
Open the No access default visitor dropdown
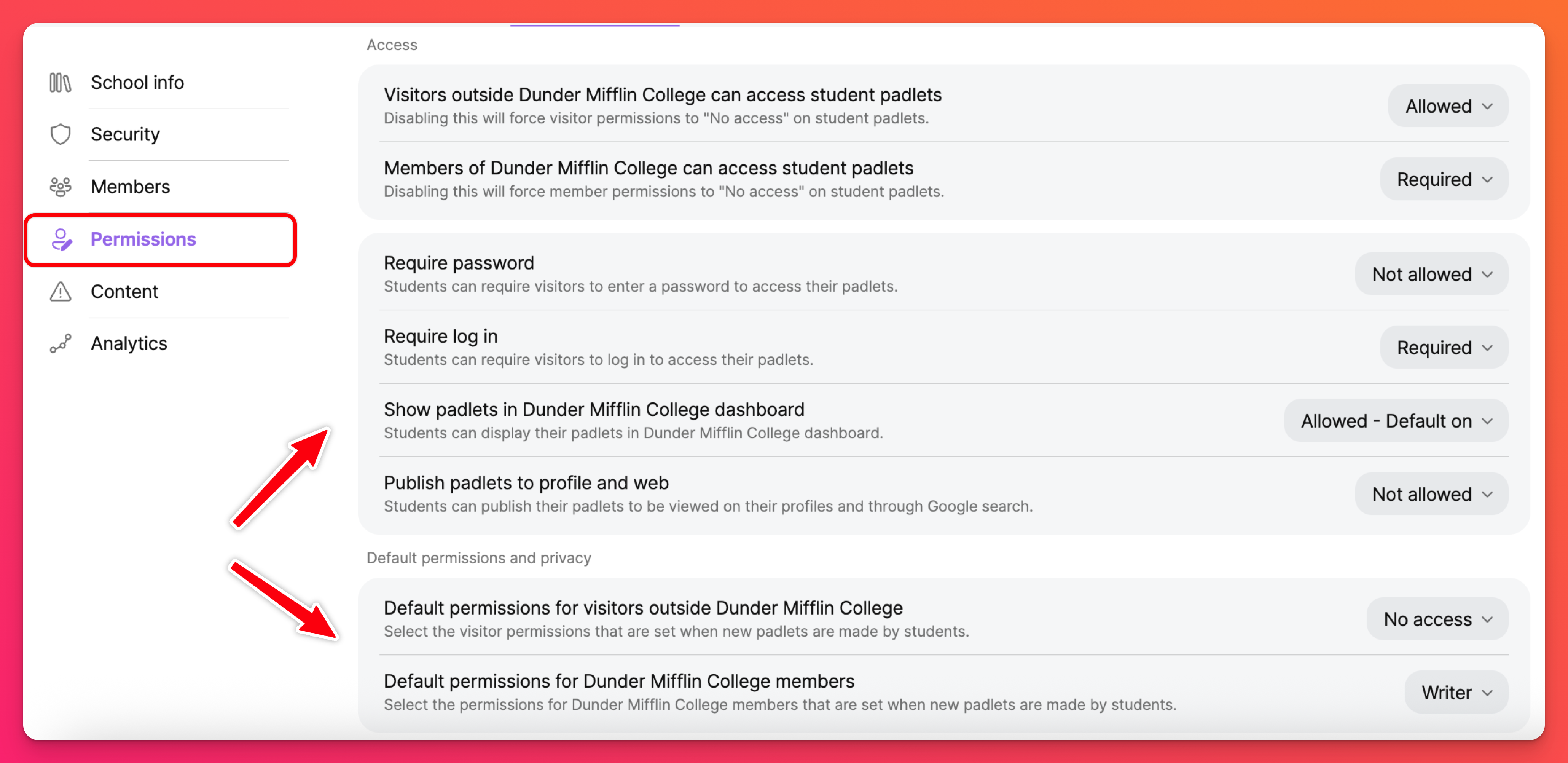tap(1437, 619)
